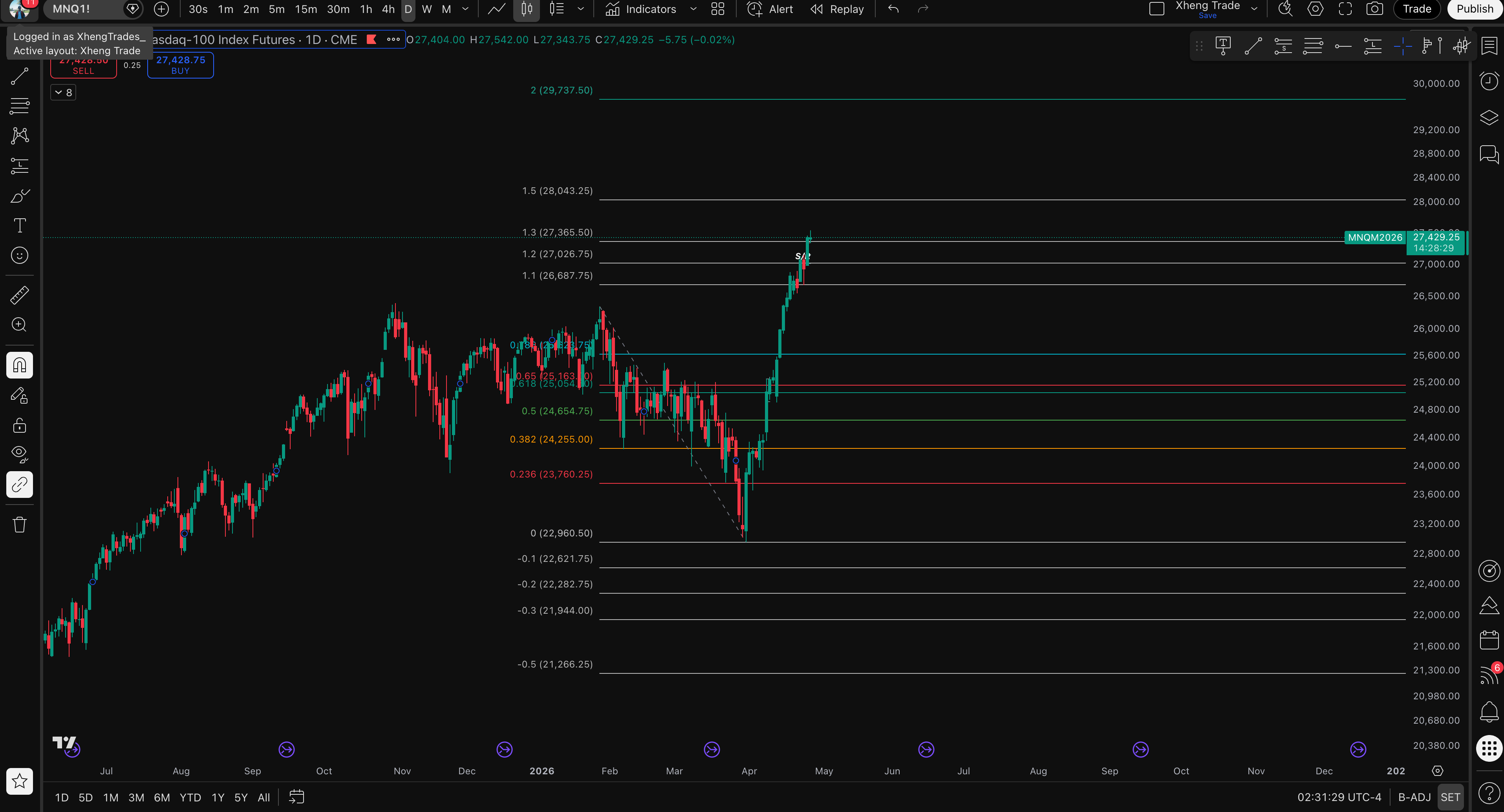Open the watchlist panel on right sidebar
The image size is (1504, 812).
coord(1489,46)
